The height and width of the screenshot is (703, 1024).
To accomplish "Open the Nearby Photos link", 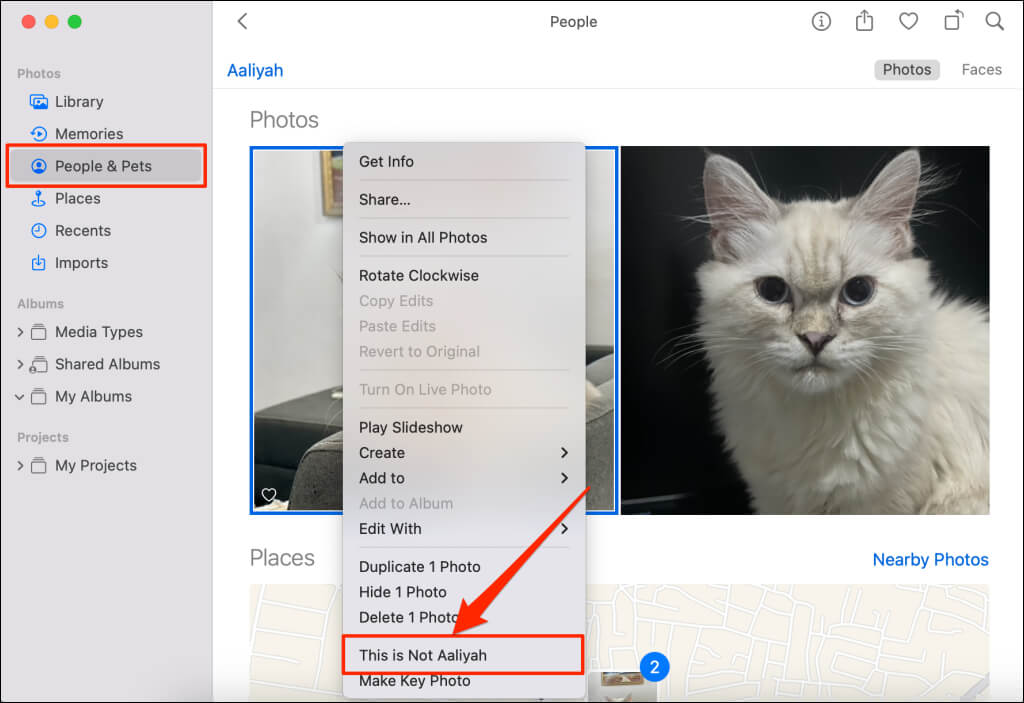I will [930, 560].
